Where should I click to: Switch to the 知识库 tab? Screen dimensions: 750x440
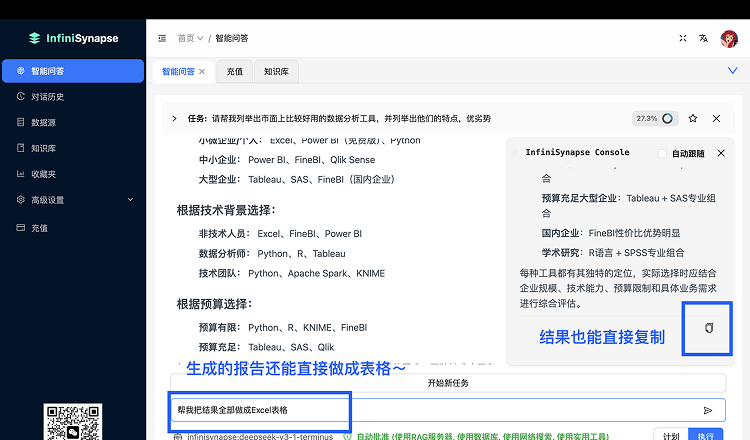[x=276, y=72]
